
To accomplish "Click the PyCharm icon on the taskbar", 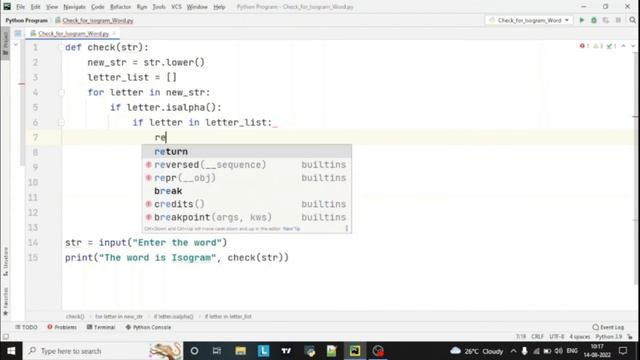I will [x=355, y=351].
